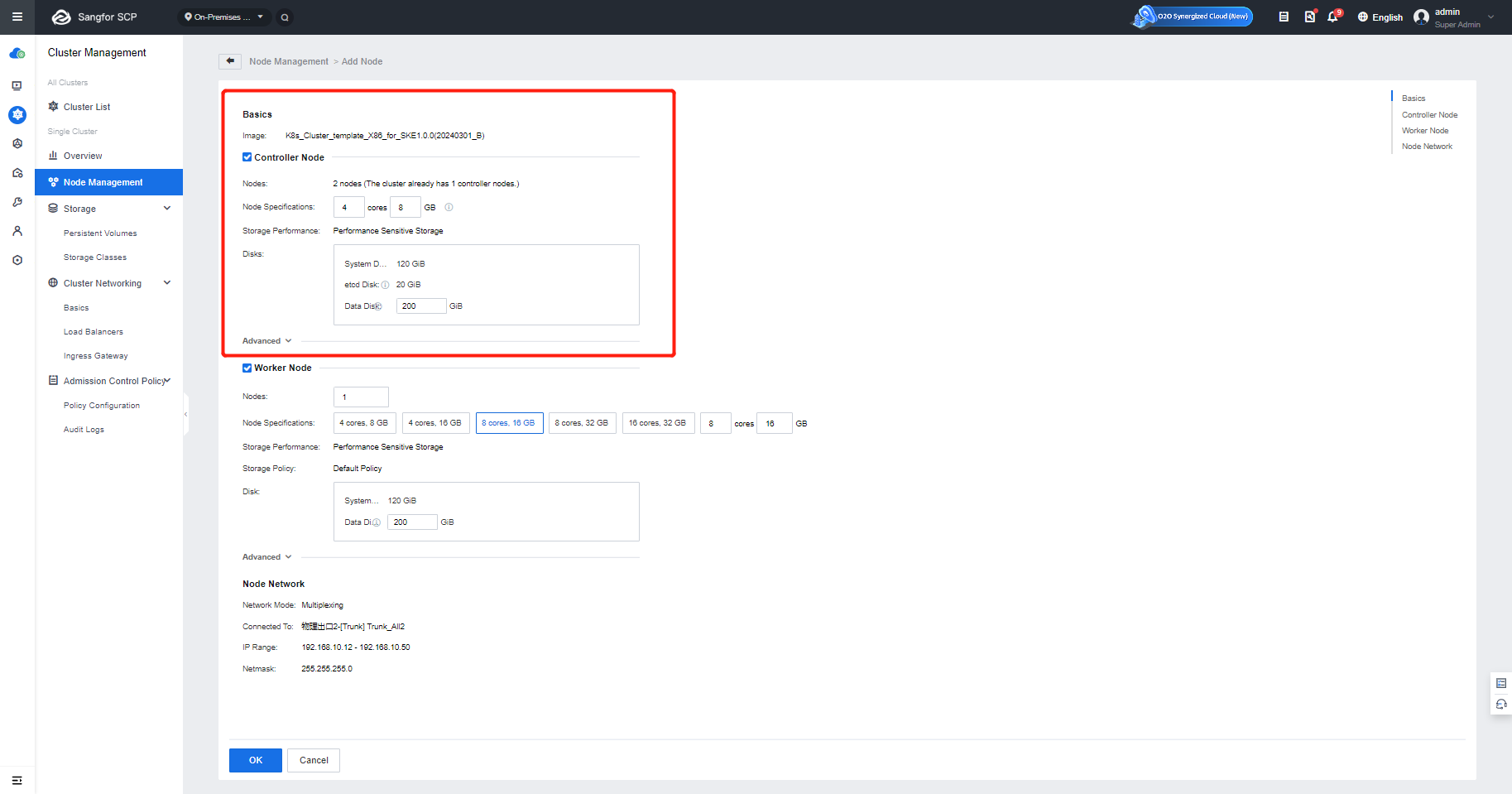Click info icon beside controller Data Disk
Screen dimensions: 1512x794
click(x=378, y=306)
